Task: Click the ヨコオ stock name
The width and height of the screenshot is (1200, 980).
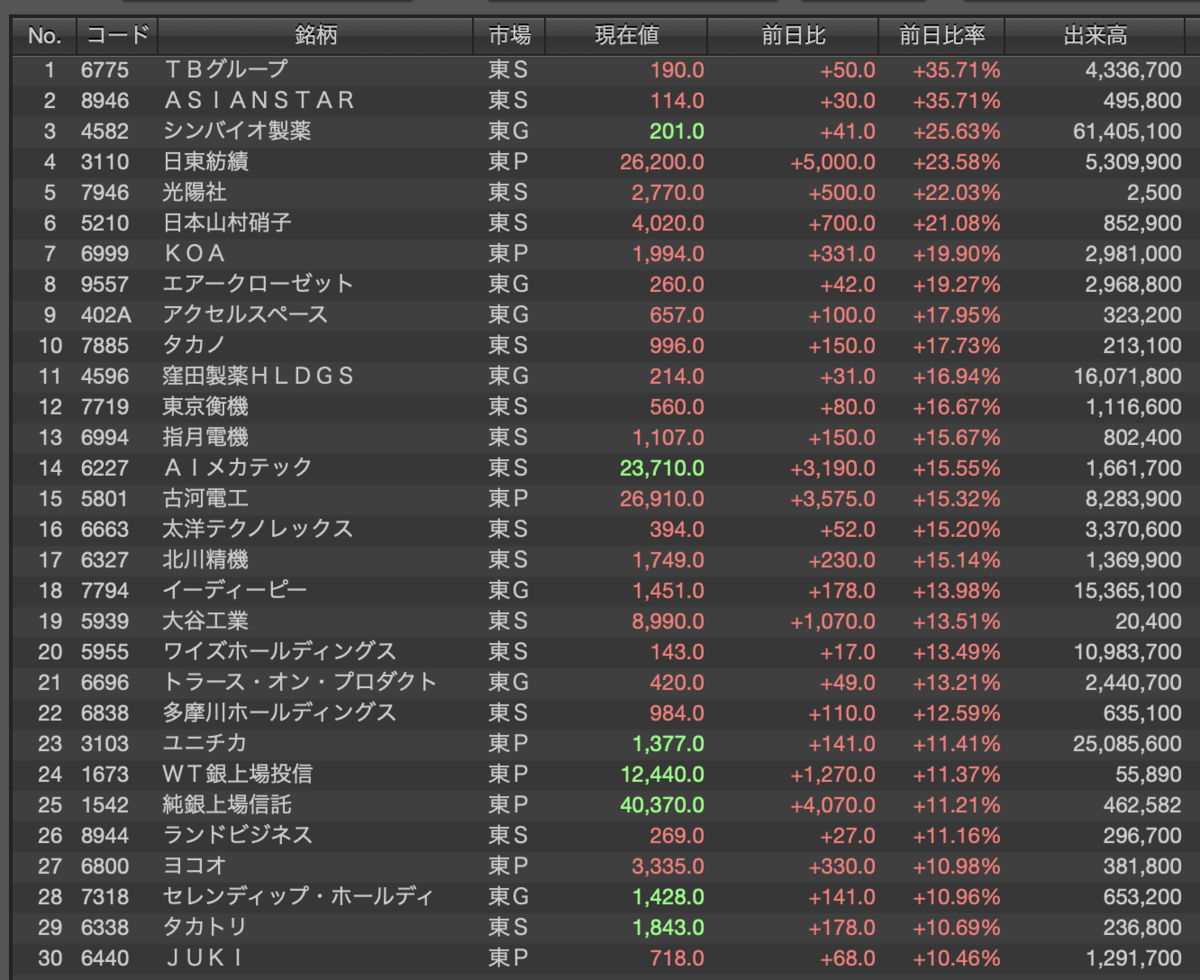Action: click(194, 866)
